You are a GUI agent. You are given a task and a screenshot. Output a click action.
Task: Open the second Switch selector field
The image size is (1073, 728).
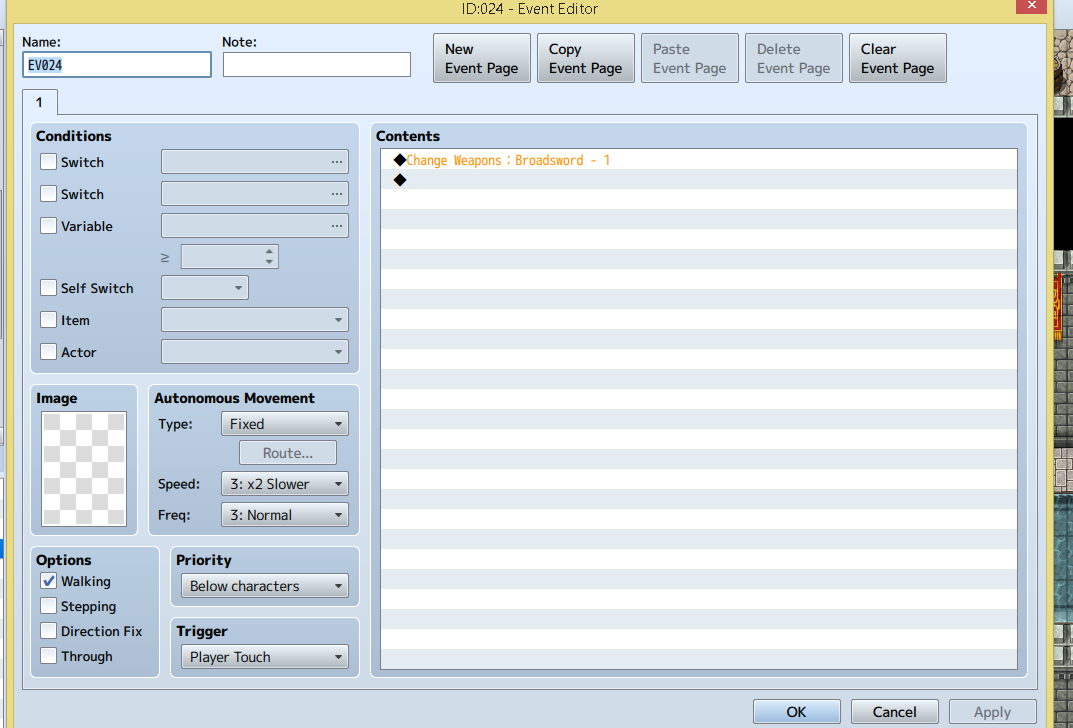(x=255, y=194)
